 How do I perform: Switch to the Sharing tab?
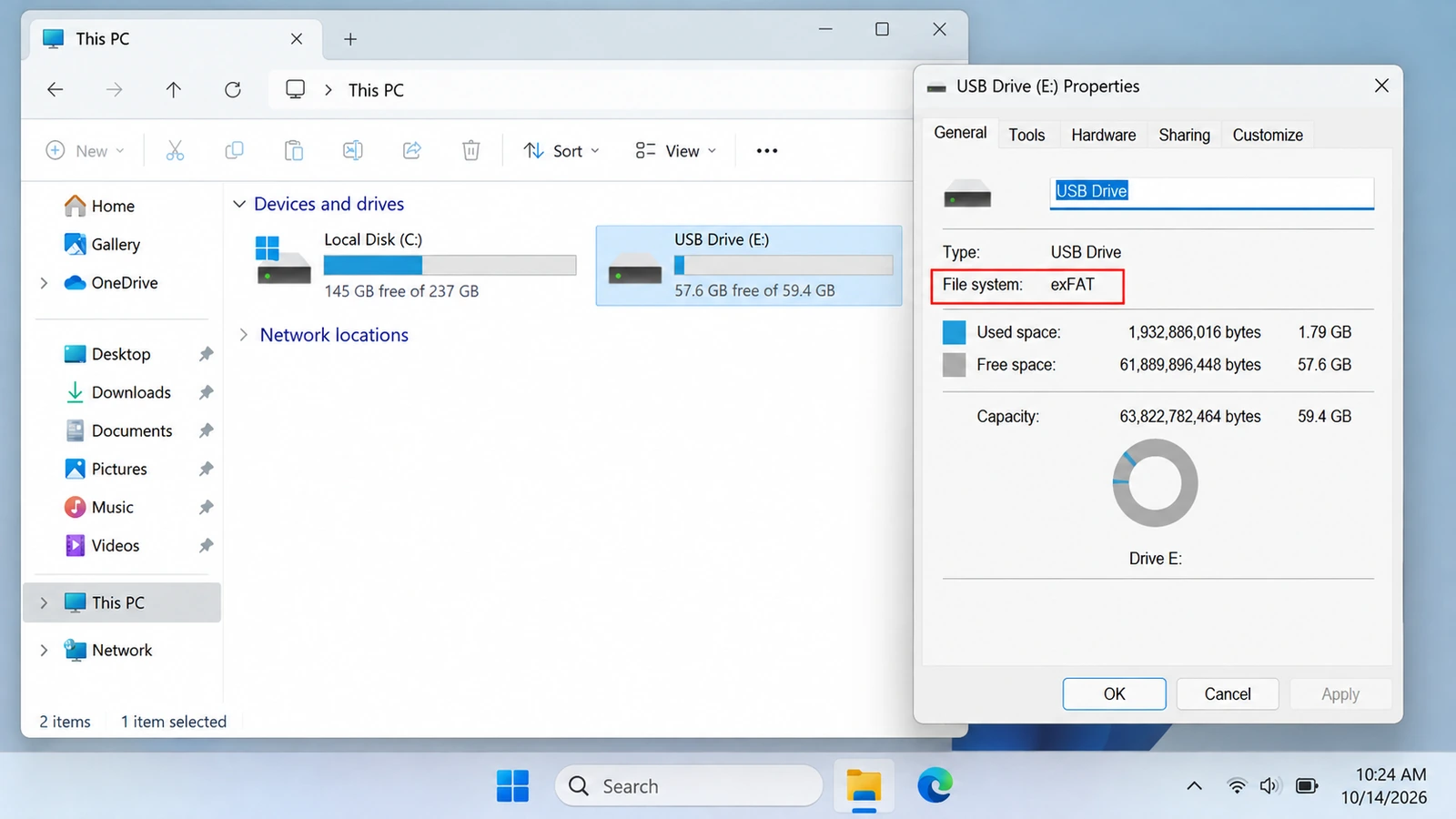(1184, 135)
